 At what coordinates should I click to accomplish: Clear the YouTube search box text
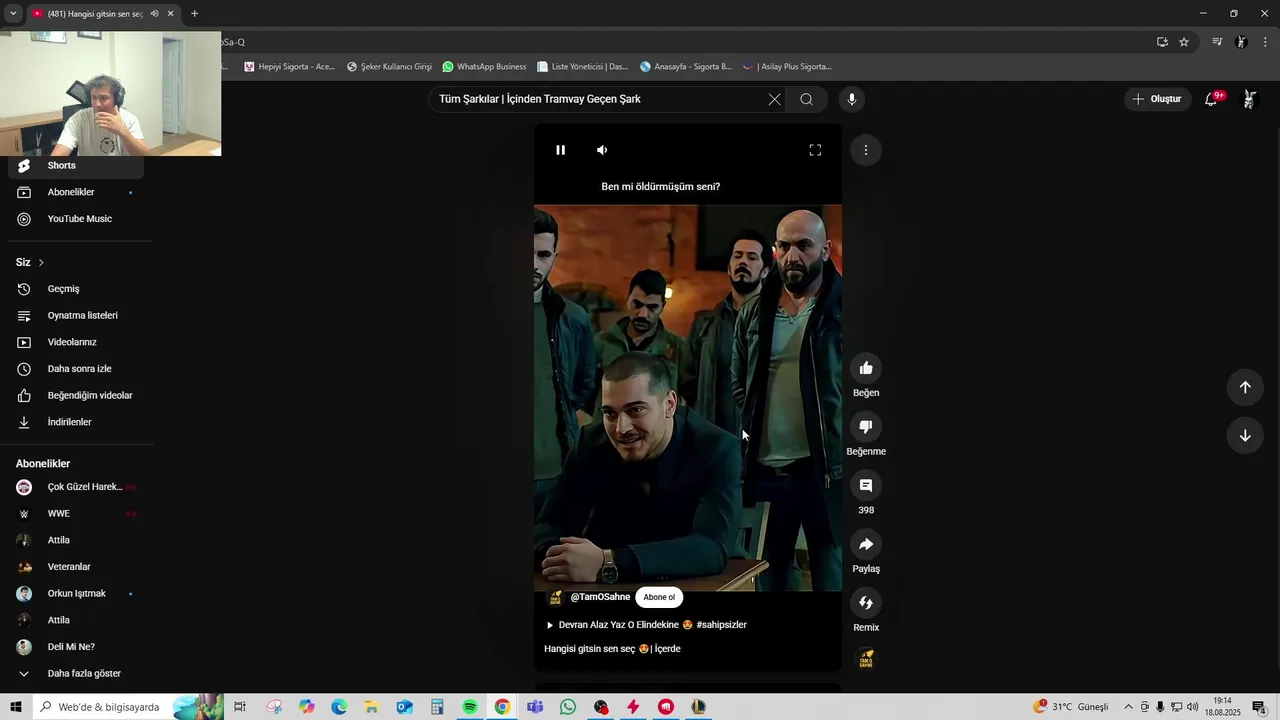coord(774,99)
